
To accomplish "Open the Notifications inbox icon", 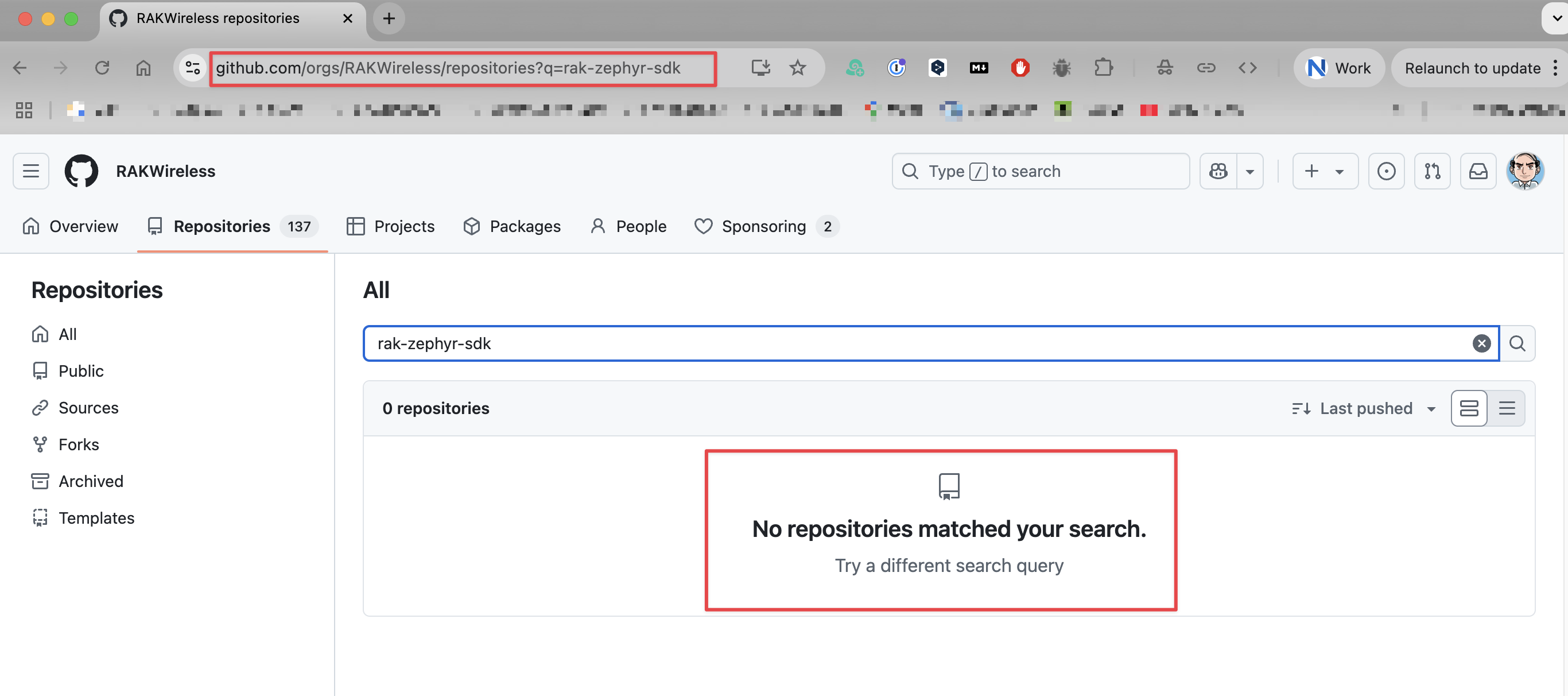I will 1478,171.
